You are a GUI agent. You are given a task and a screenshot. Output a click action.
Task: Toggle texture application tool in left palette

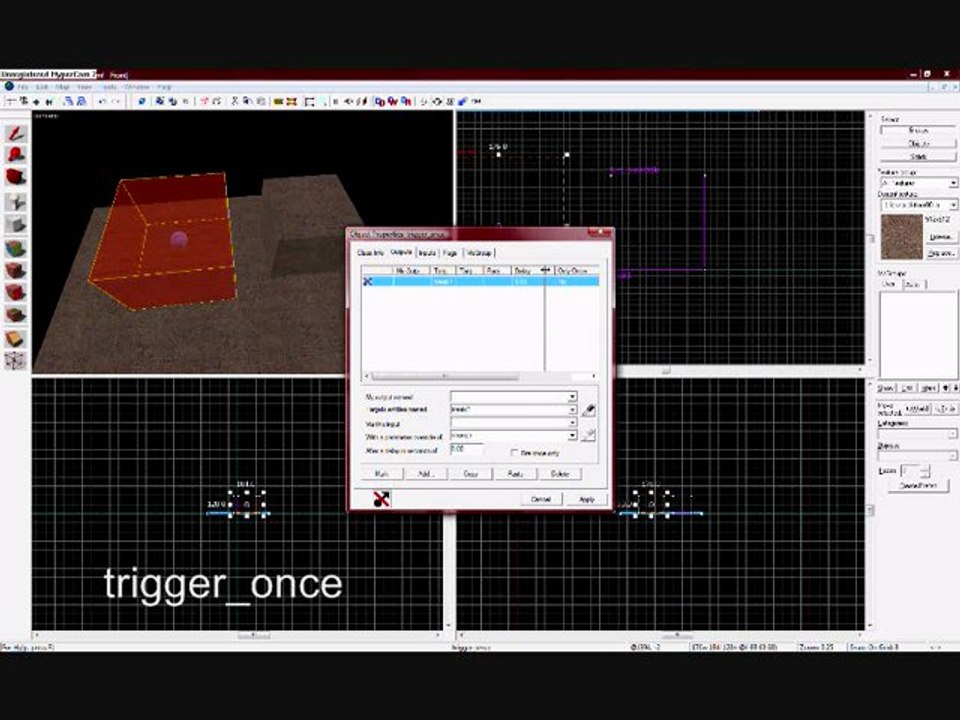[x=15, y=247]
